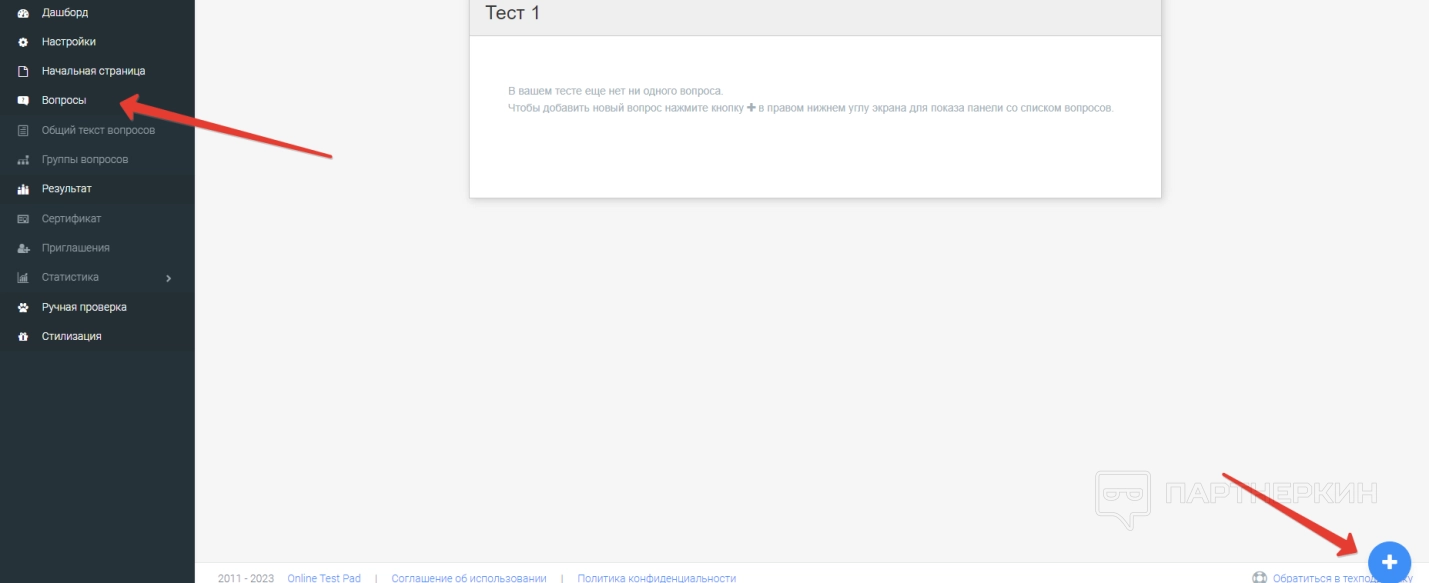Click the Статистика chart icon

(23, 277)
